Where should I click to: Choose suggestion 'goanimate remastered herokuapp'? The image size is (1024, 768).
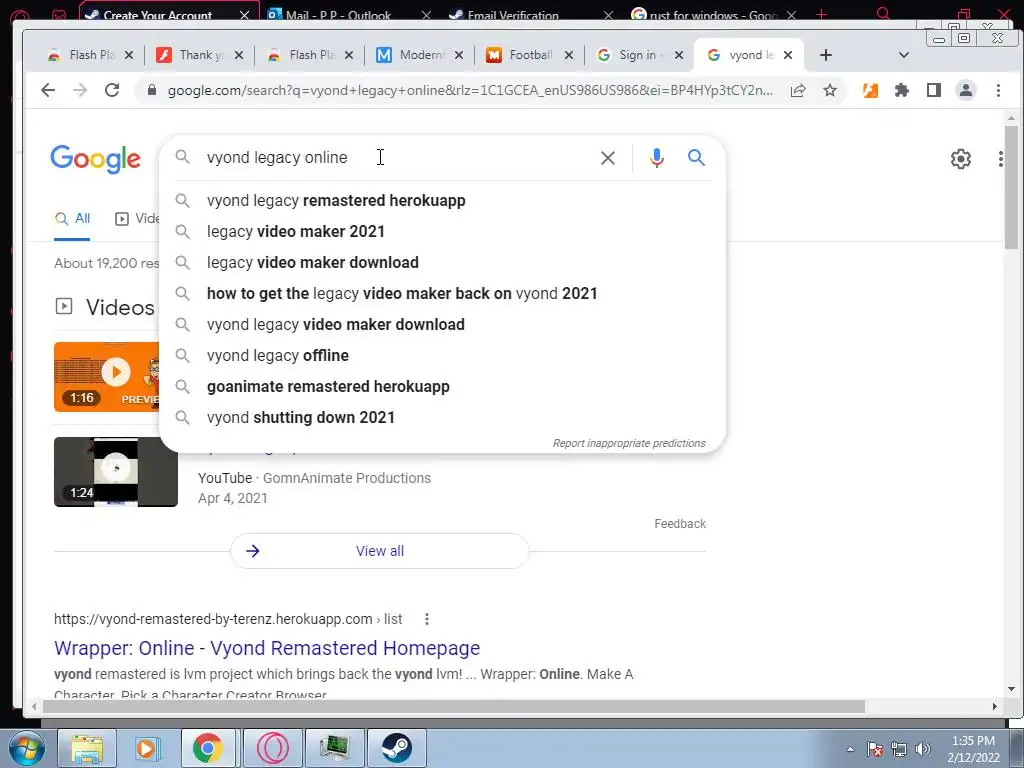tap(442, 387)
